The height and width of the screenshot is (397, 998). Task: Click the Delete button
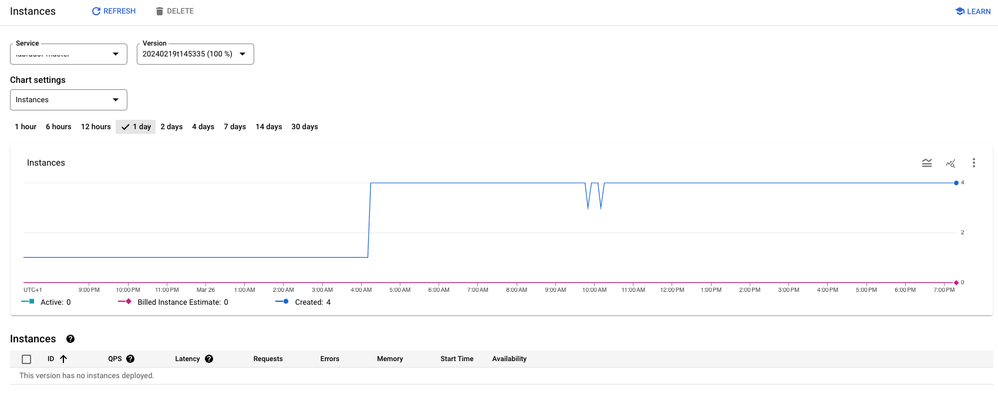click(x=174, y=11)
